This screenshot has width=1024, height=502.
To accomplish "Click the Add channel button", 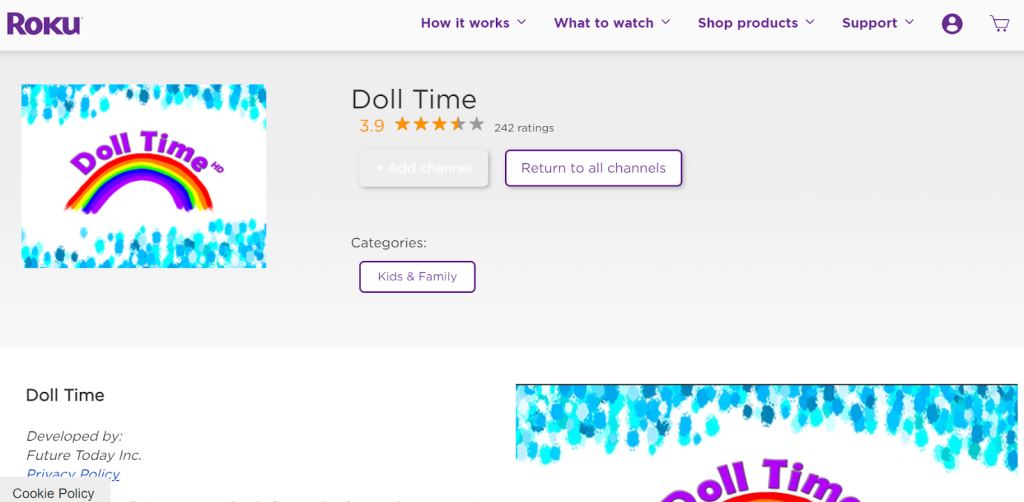I will (x=423, y=168).
